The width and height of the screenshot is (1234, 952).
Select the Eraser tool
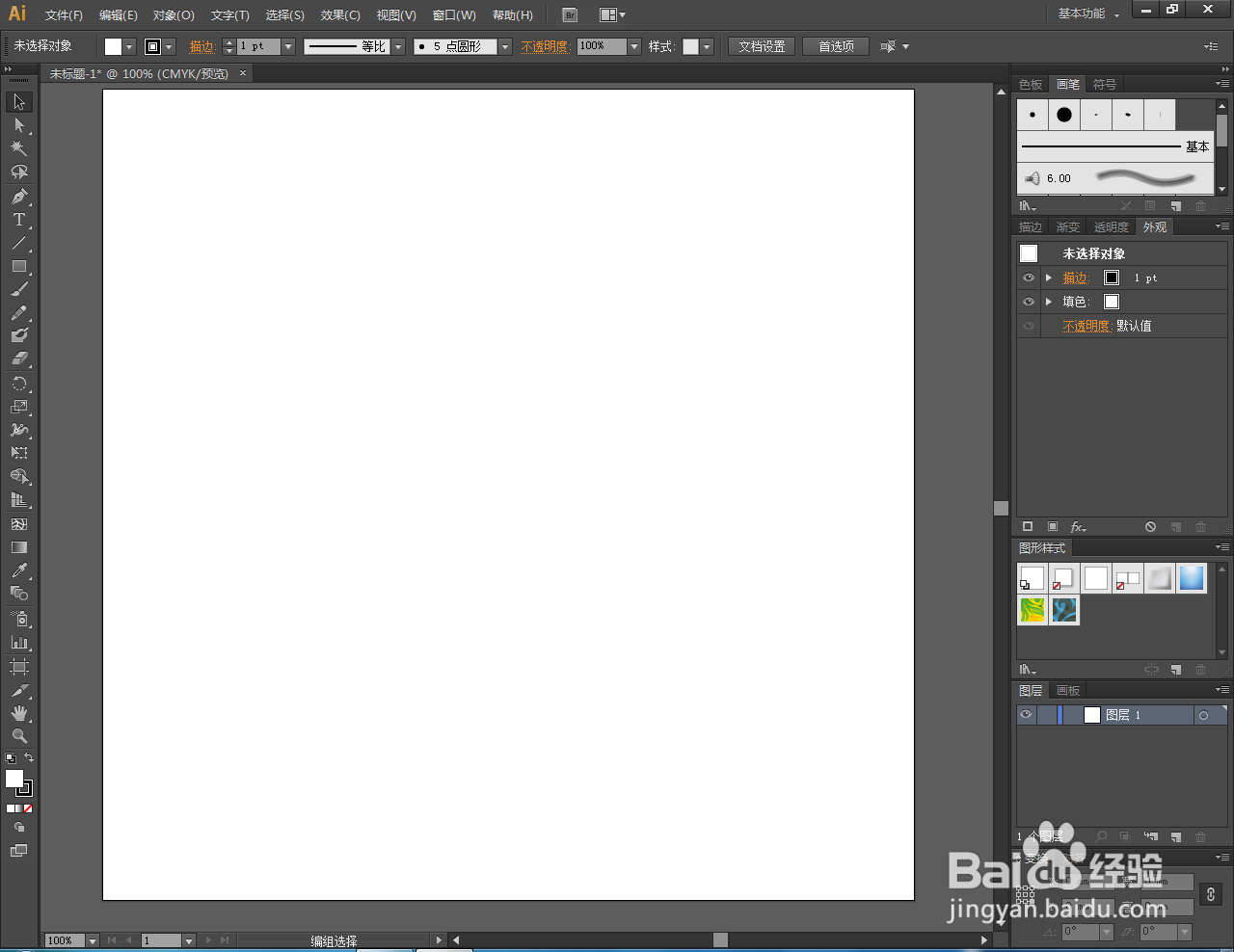pos(19,358)
